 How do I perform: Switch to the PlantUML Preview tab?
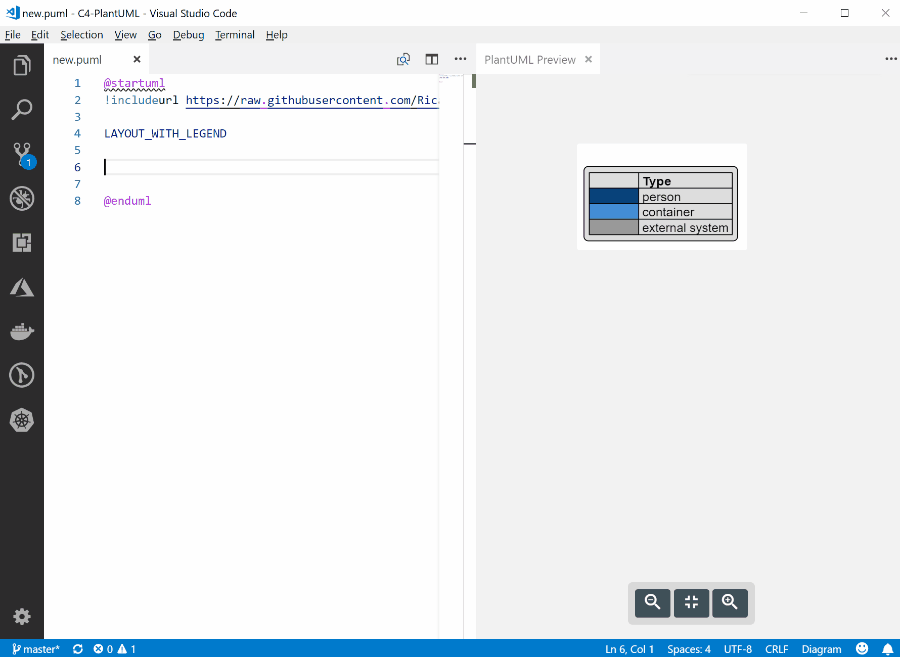(x=529, y=60)
